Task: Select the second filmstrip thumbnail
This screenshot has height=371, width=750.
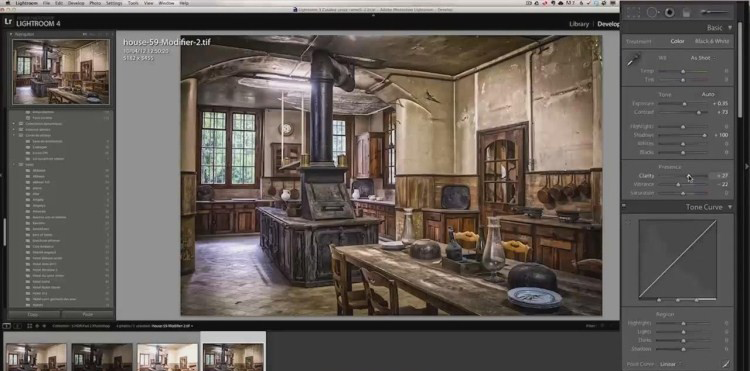Action: point(101,357)
